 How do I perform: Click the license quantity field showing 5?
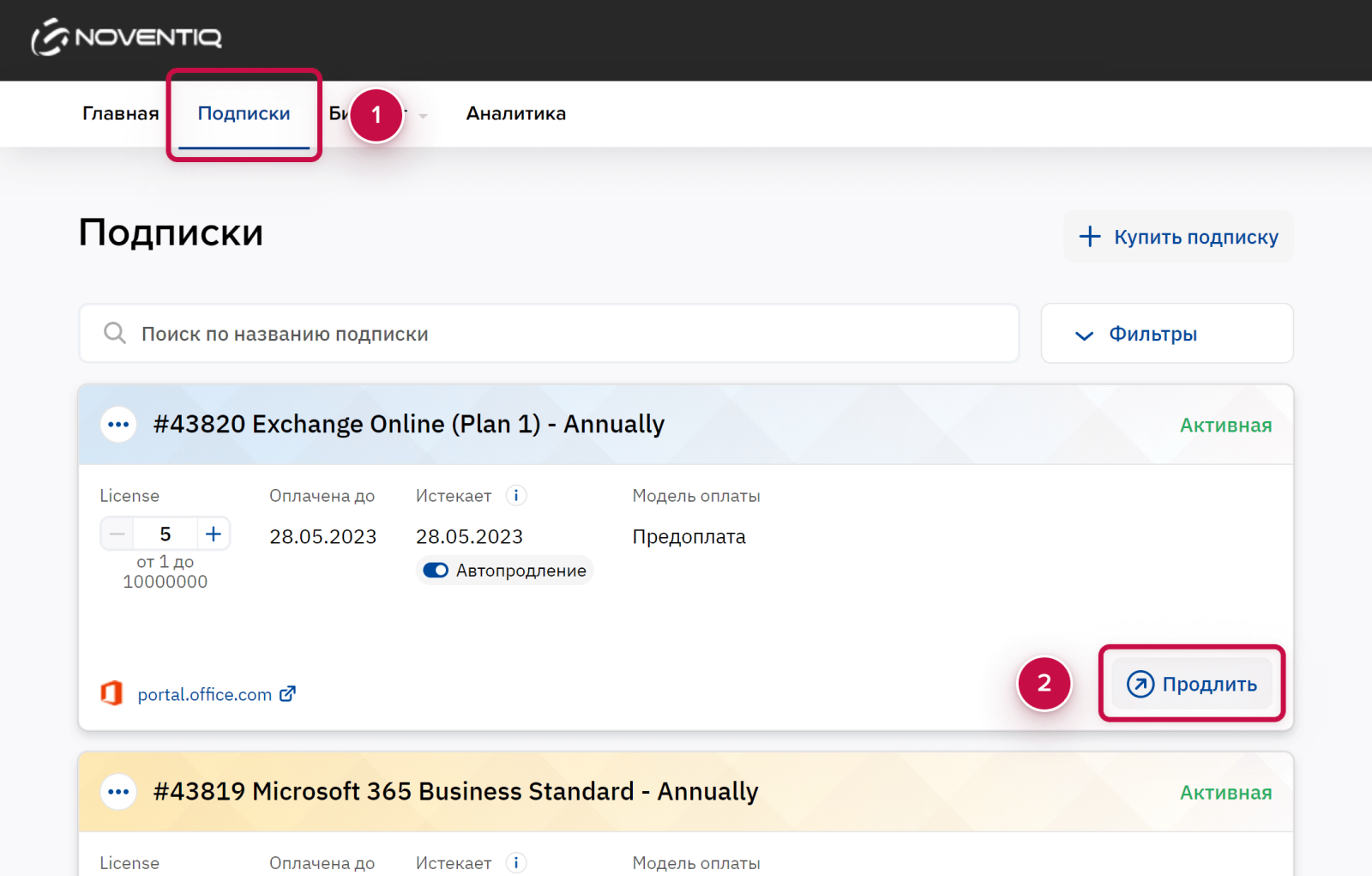coord(165,535)
